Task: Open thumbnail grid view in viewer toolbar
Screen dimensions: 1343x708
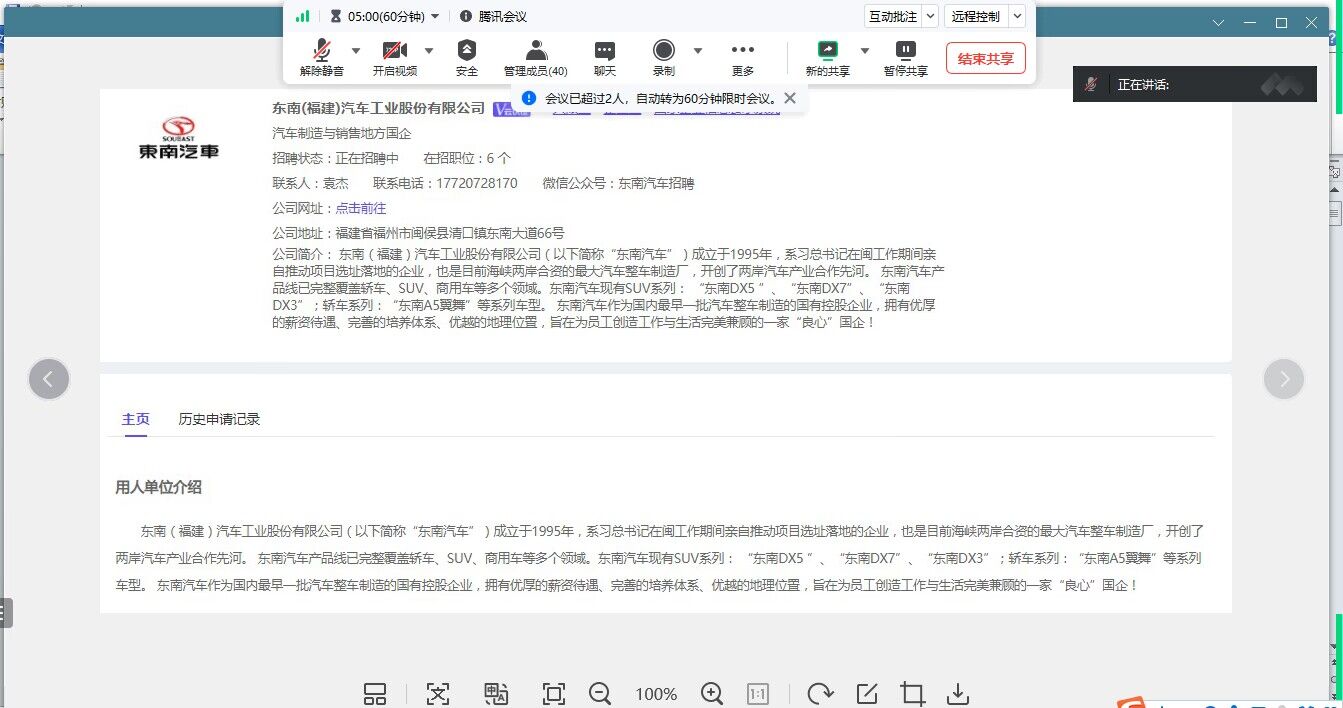Action: click(x=375, y=694)
